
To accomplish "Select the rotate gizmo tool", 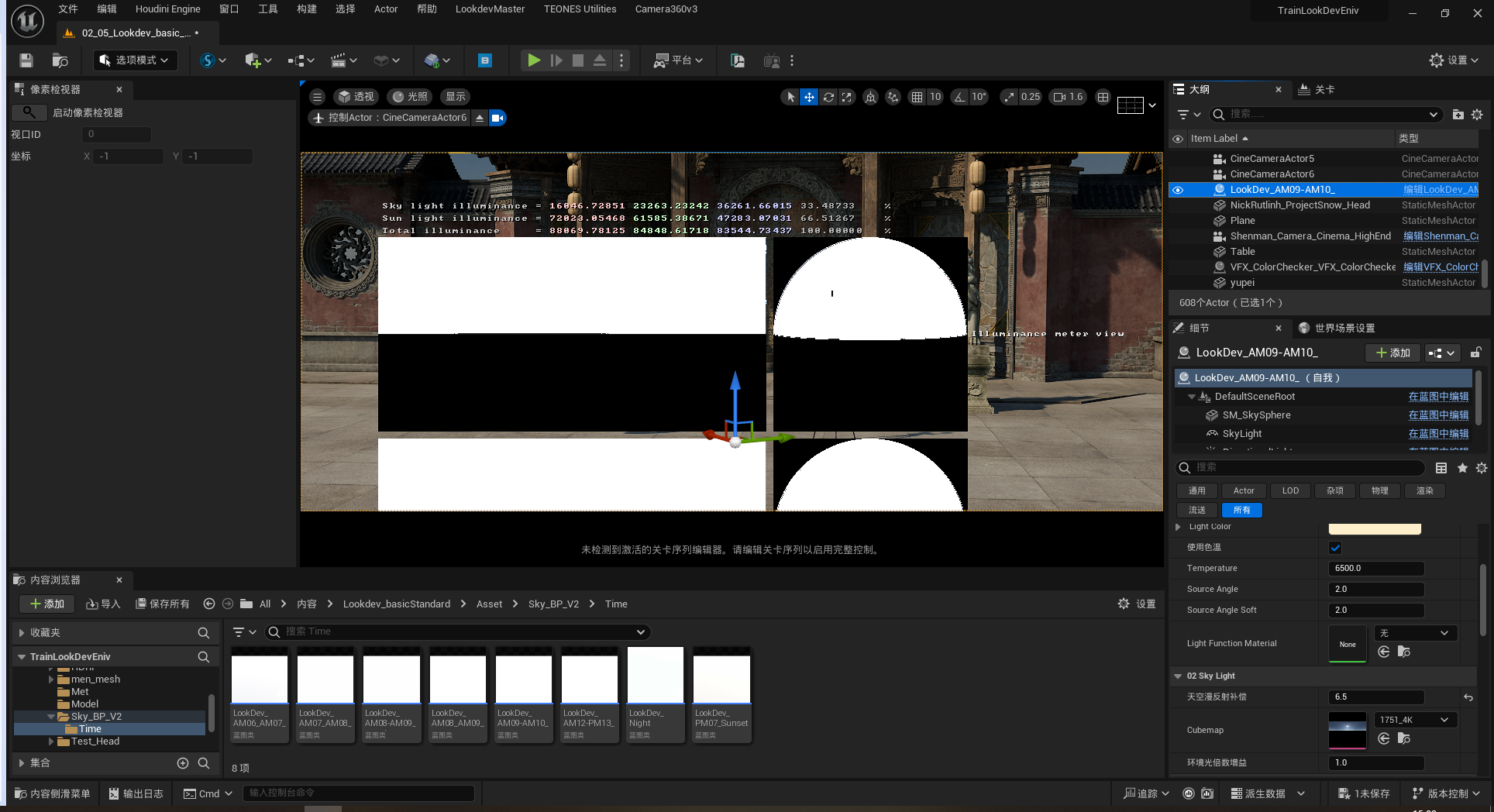I will click(x=828, y=97).
